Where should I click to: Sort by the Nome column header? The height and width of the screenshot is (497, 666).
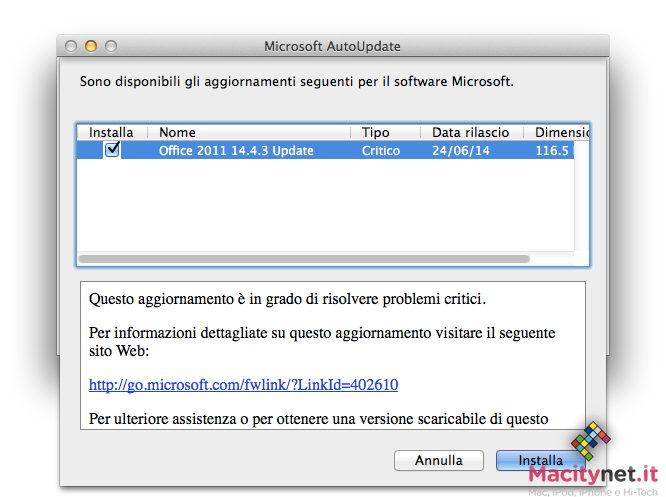pos(249,132)
